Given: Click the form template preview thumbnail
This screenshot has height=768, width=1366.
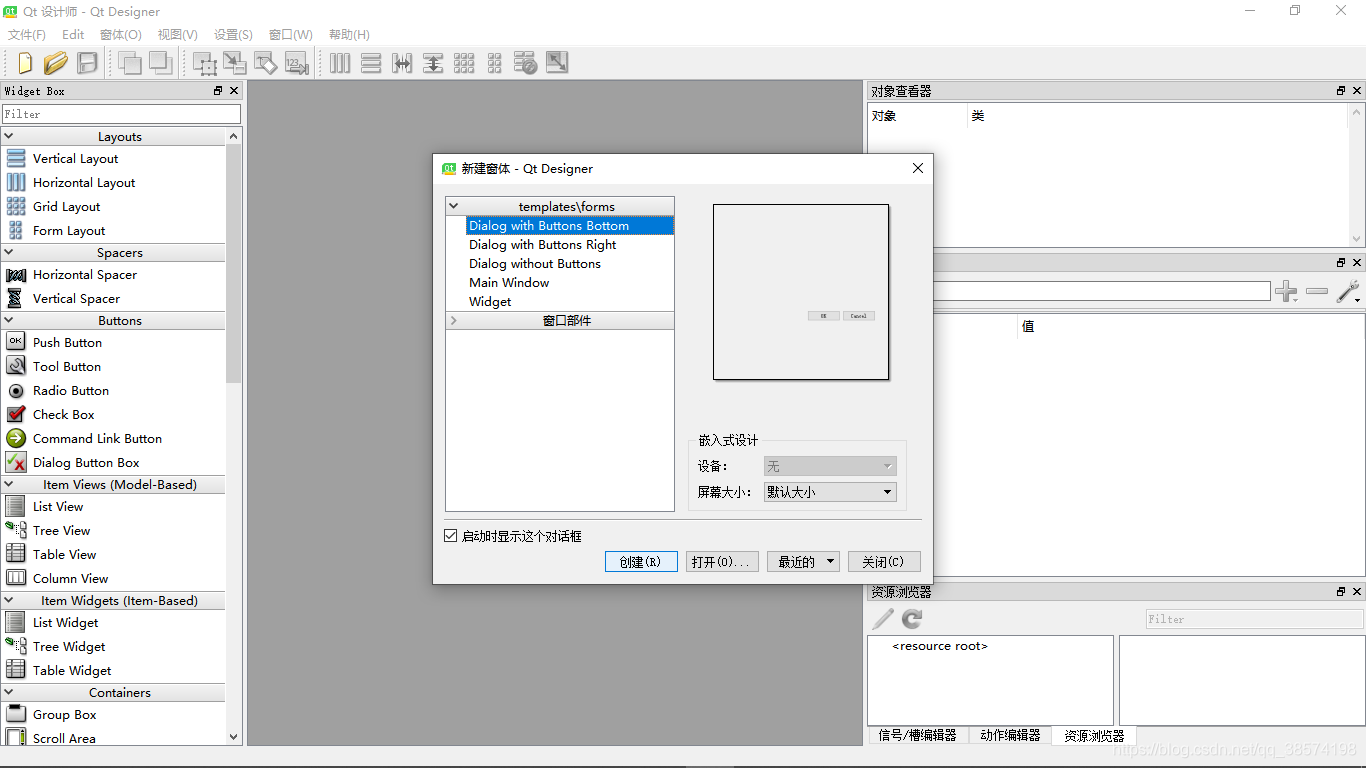Looking at the screenshot, I should pos(801,292).
